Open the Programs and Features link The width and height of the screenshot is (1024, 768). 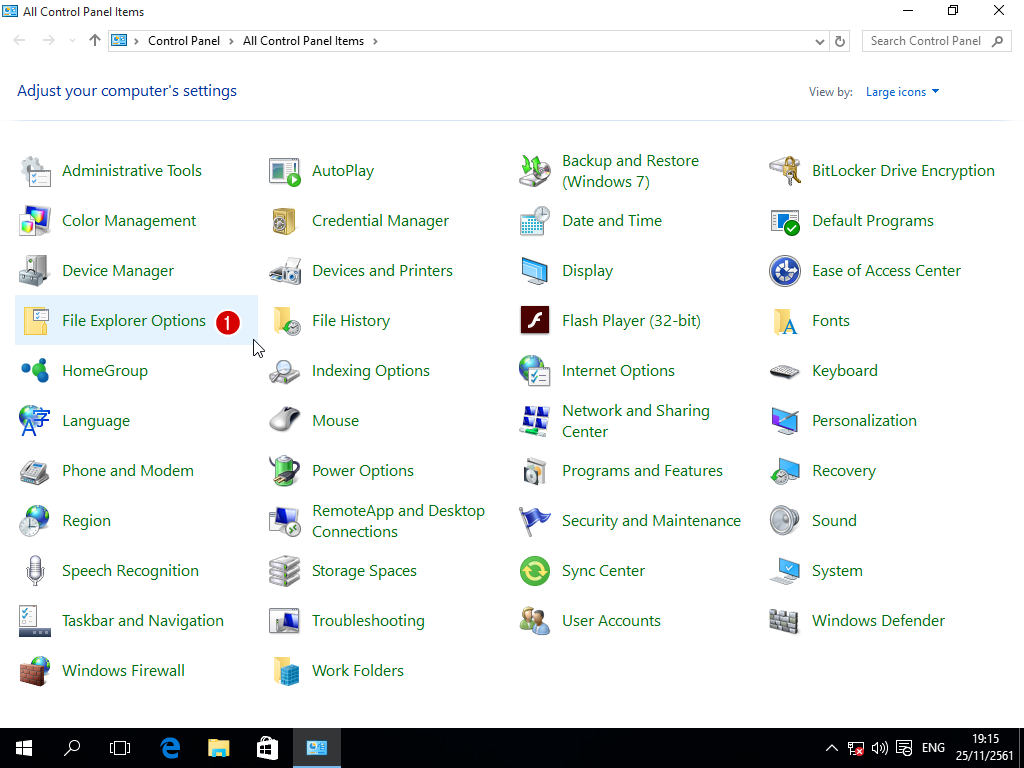coord(642,471)
